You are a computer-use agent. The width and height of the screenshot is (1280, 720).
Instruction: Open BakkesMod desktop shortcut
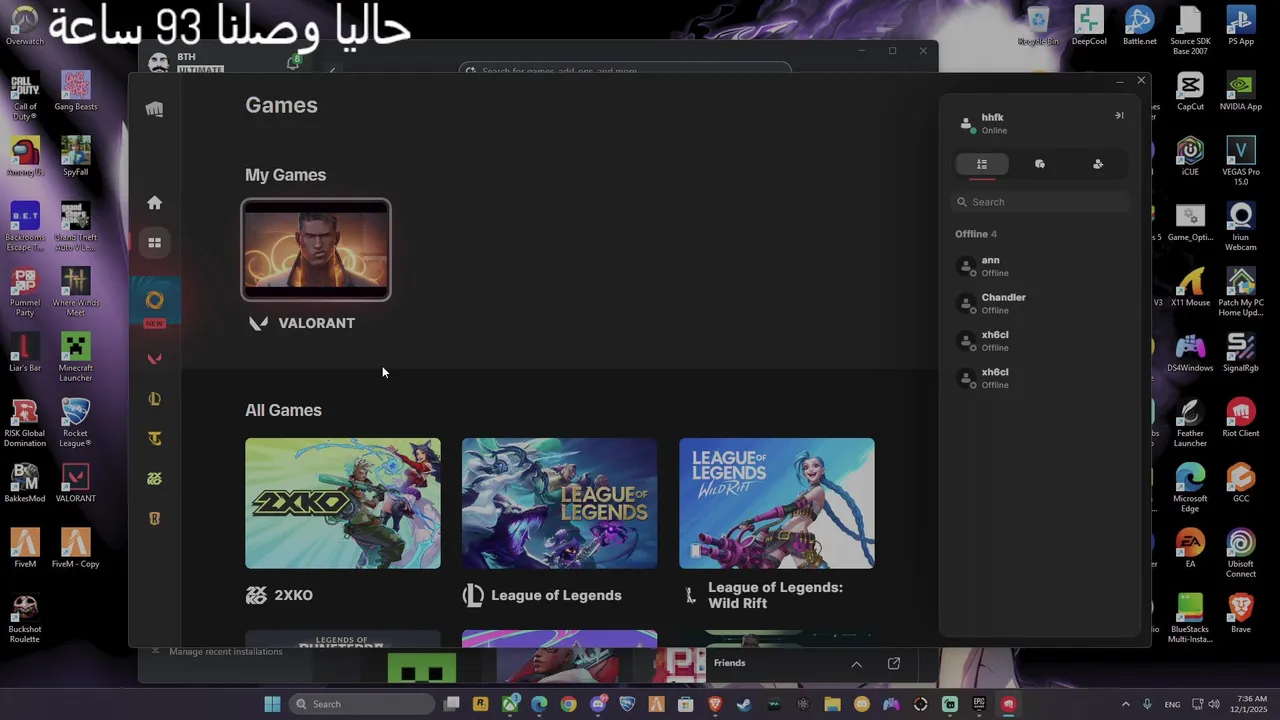click(x=25, y=483)
